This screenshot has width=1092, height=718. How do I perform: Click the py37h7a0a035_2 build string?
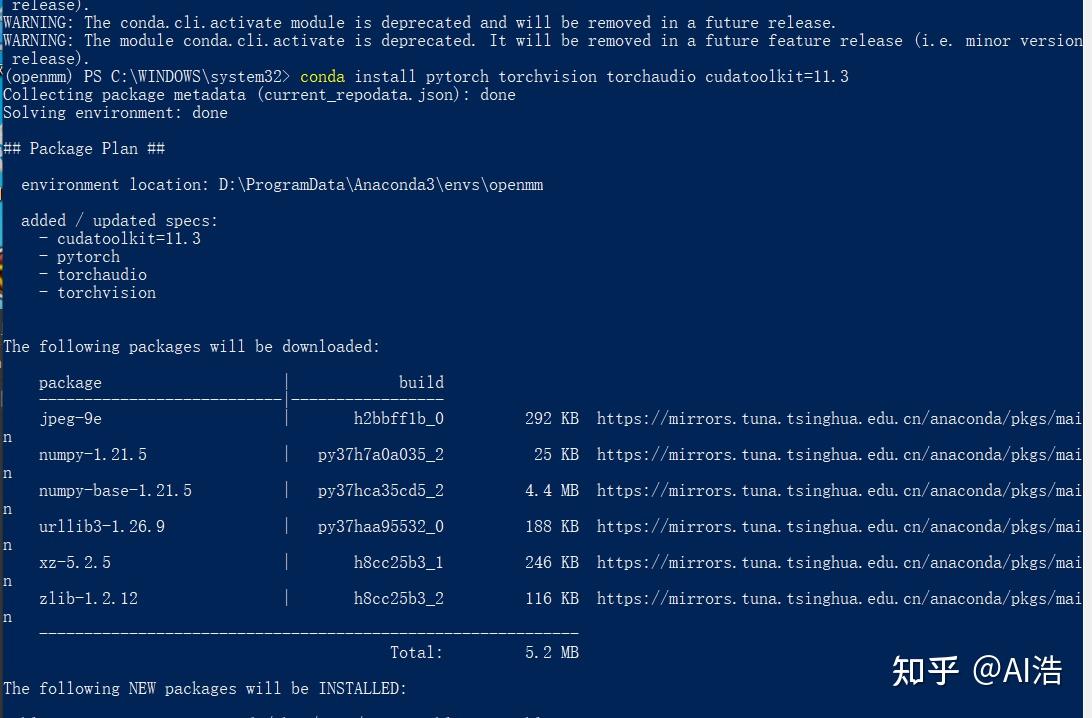380,455
